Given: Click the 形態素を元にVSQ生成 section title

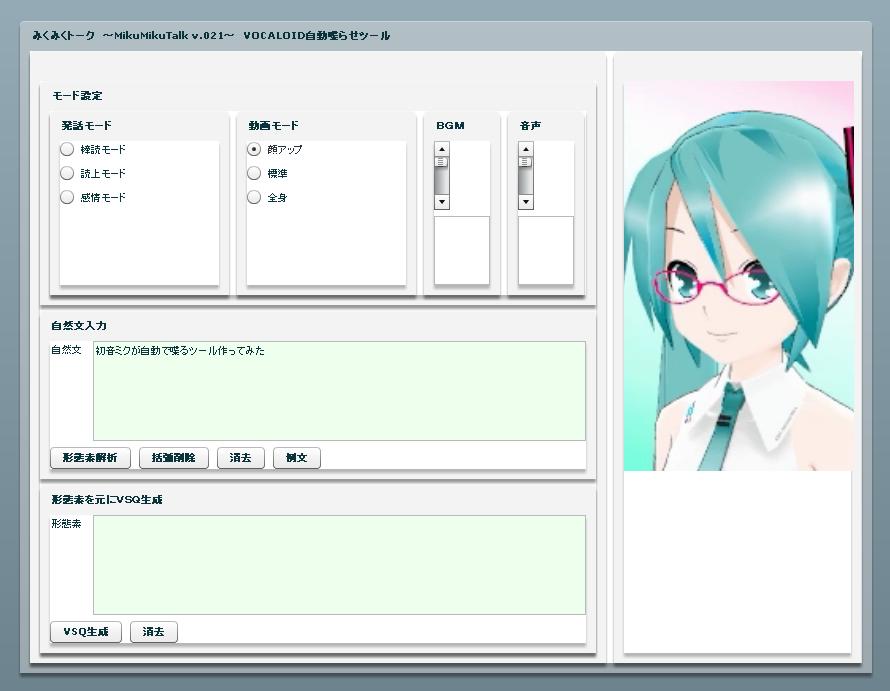Looking at the screenshot, I should 107,499.
